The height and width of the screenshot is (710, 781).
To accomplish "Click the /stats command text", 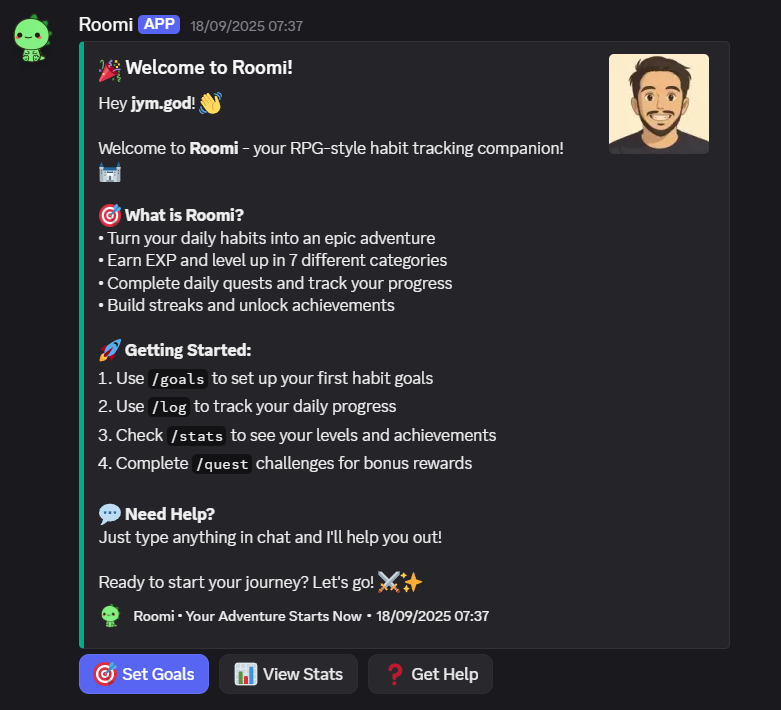I will tap(196, 436).
